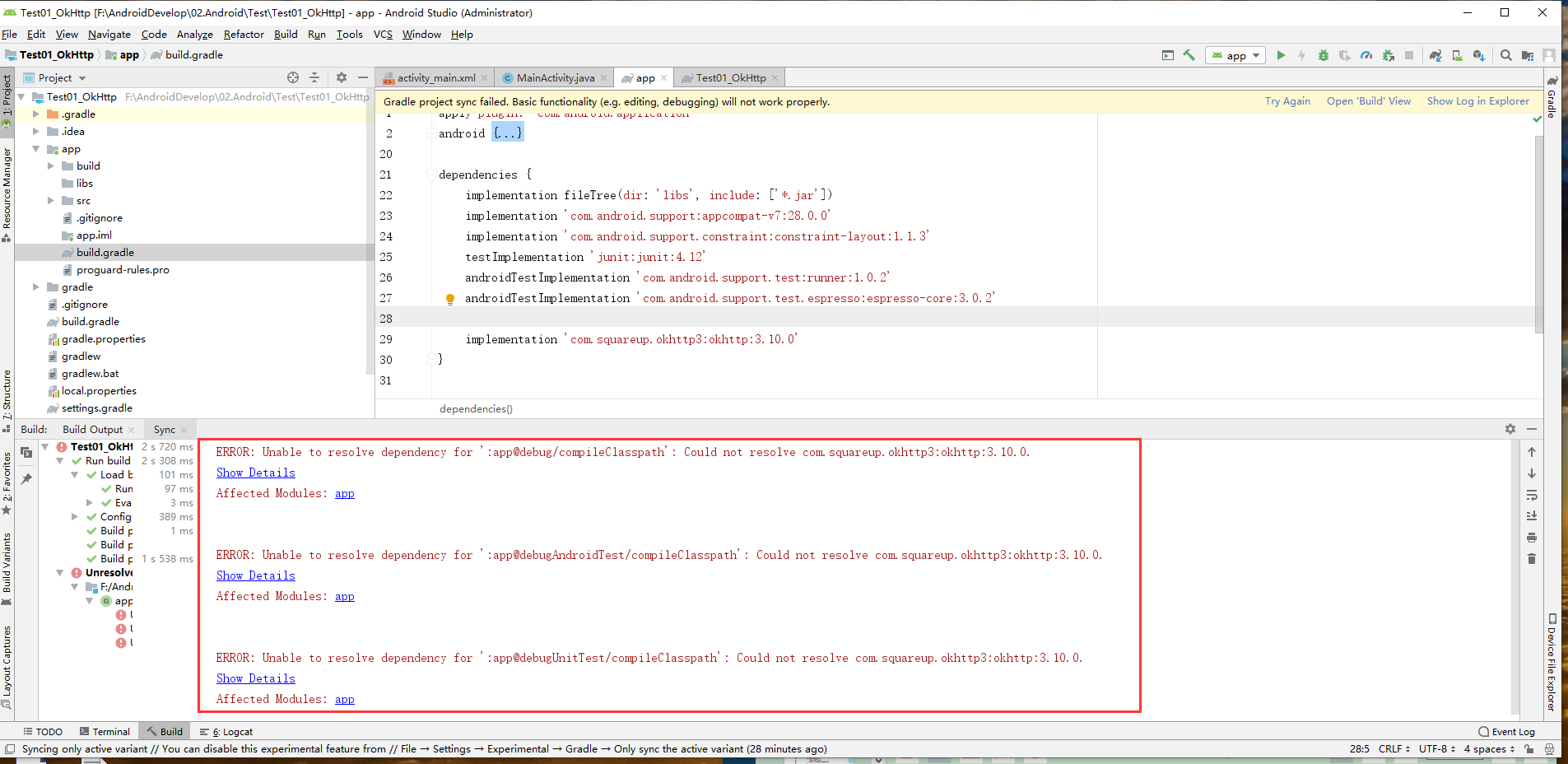This screenshot has height=764, width=1568.
Task: Collapse the app module in tree
Action: tap(36, 149)
